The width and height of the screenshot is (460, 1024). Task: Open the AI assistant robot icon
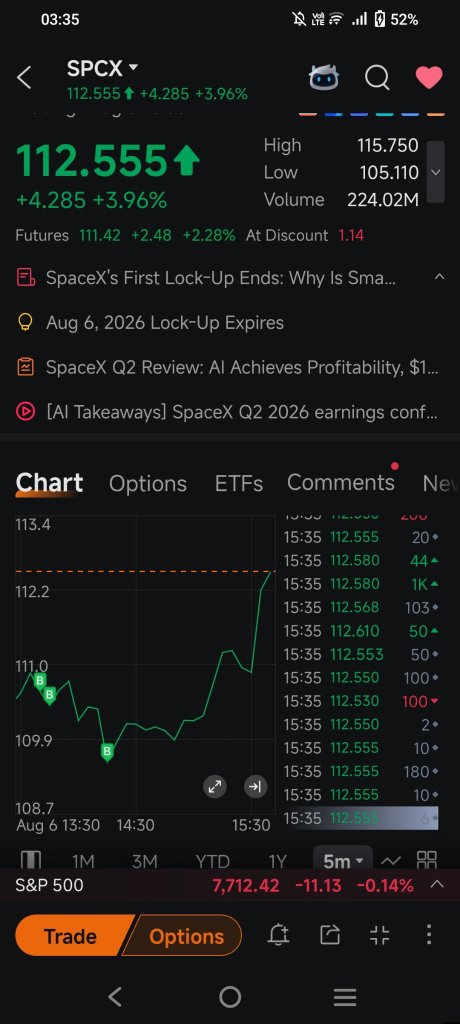pyautogui.click(x=324, y=78)
